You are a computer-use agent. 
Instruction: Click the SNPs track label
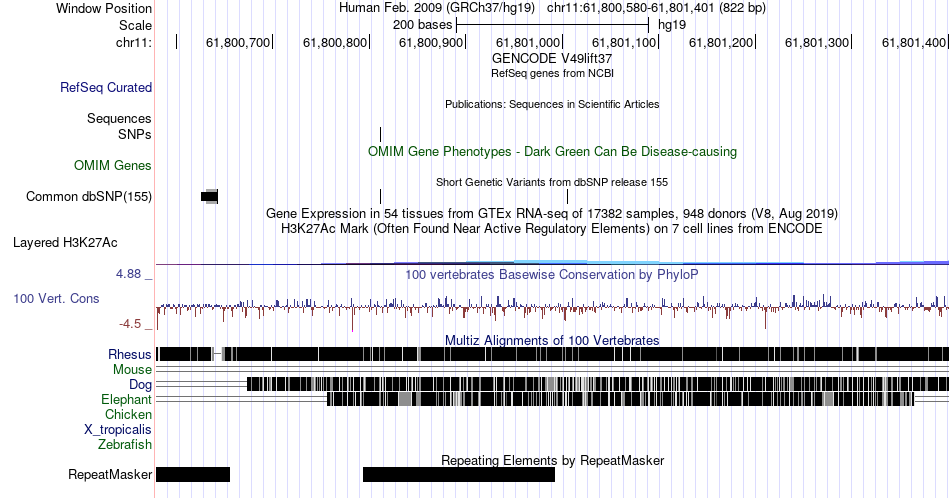pos(135,134)
